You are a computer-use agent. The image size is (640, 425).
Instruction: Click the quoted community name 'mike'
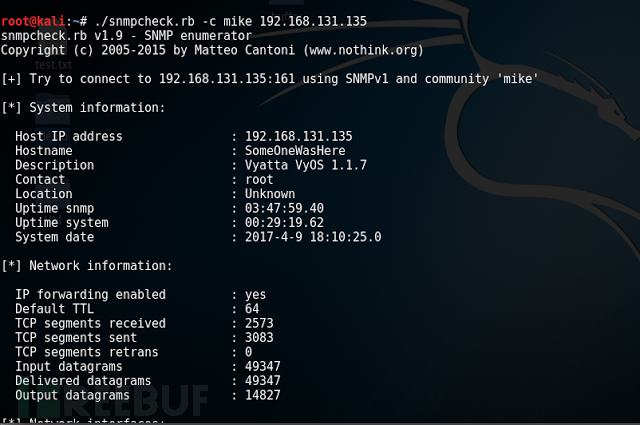518,79
